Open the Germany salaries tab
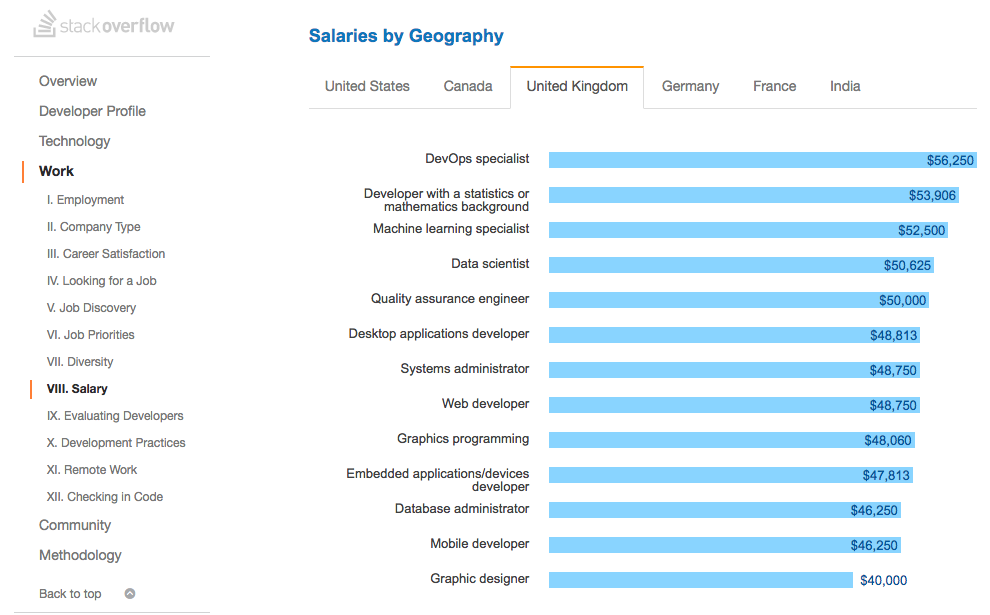This screenshot has height=615, width=990. 690,86
